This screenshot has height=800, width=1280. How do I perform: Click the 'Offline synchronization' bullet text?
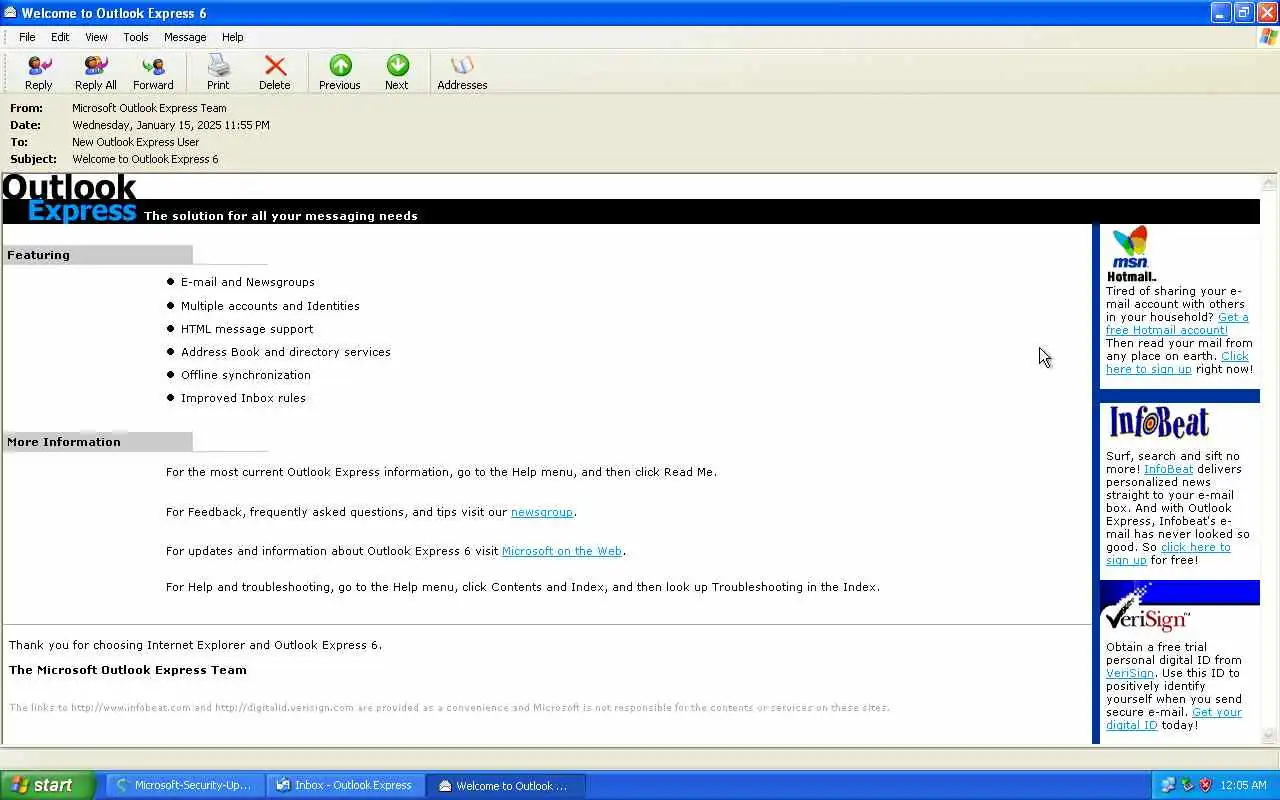246,375
